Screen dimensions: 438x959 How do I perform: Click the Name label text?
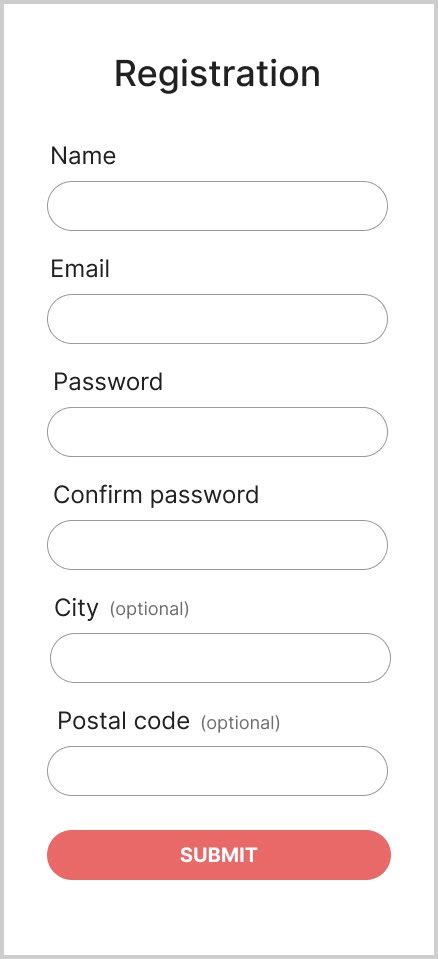pyautogui.click(x=83, y=156)
